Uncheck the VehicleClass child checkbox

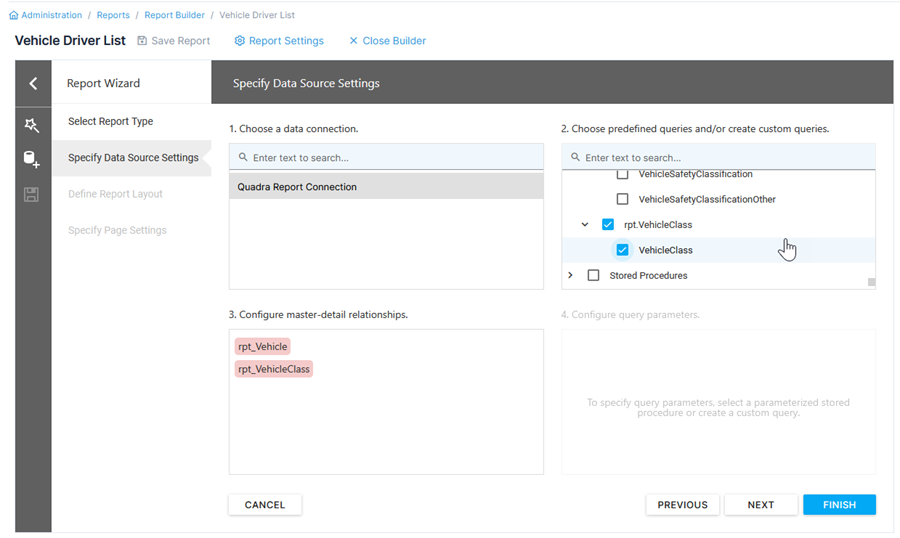pyautogui.click(x=622, y=250)
